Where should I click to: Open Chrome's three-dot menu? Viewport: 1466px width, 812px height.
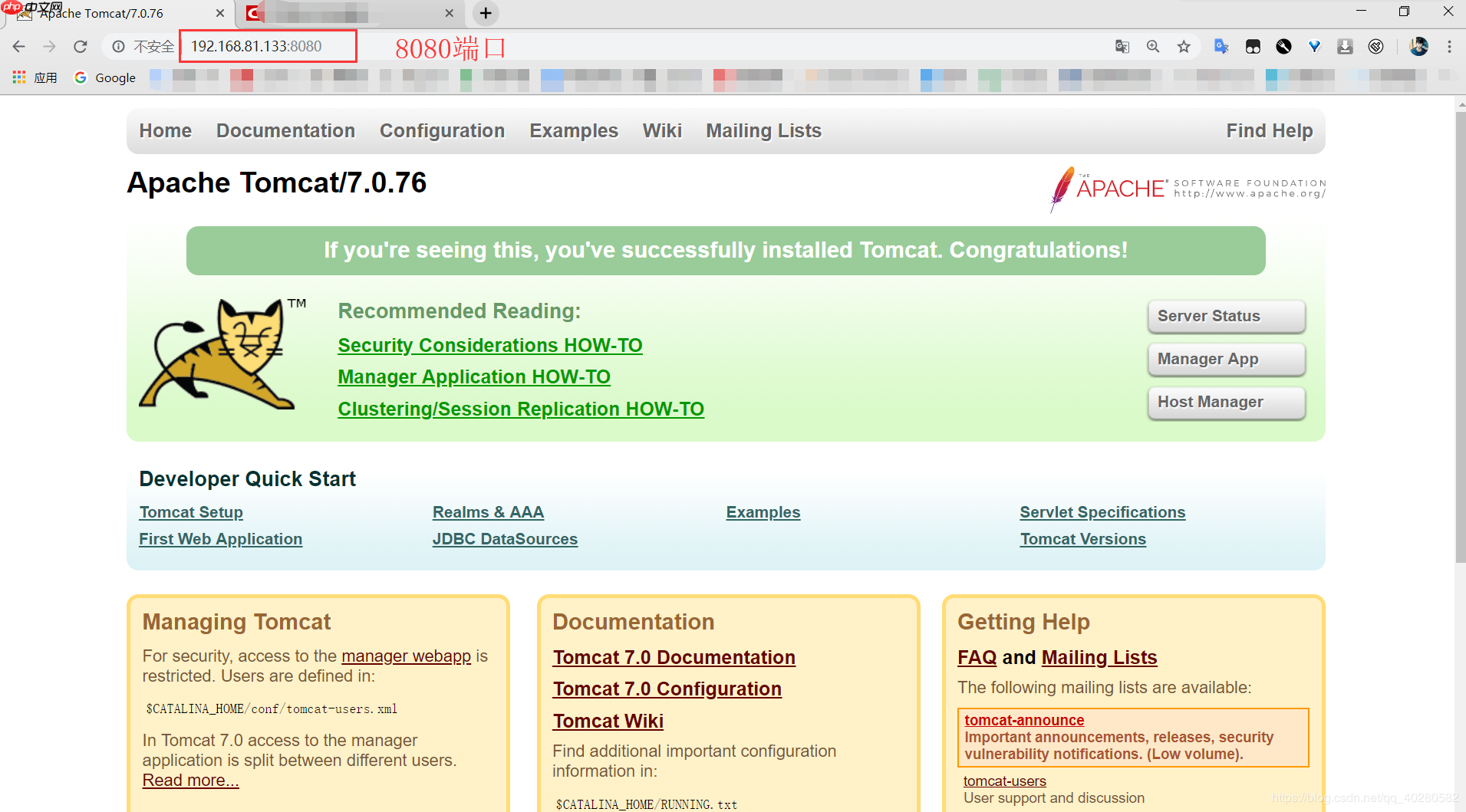tap(1449, 47)
